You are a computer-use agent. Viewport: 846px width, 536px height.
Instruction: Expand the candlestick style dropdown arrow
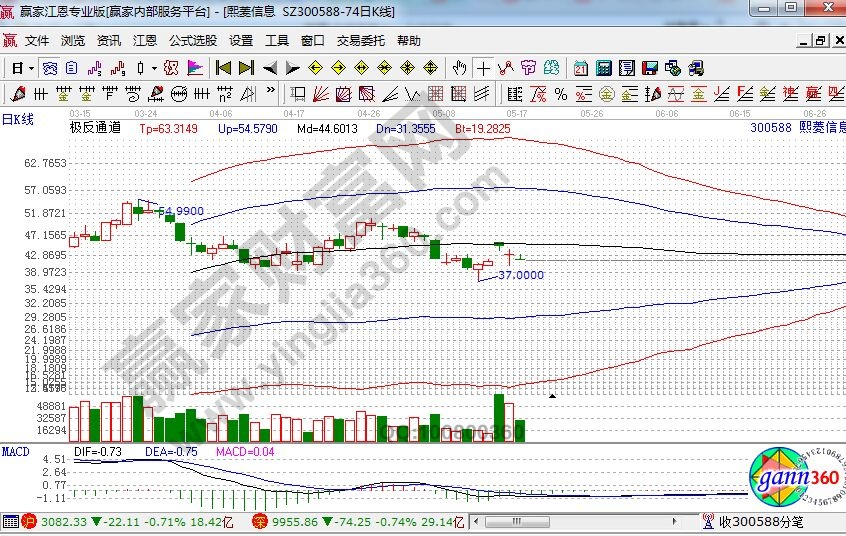[153, 68]
